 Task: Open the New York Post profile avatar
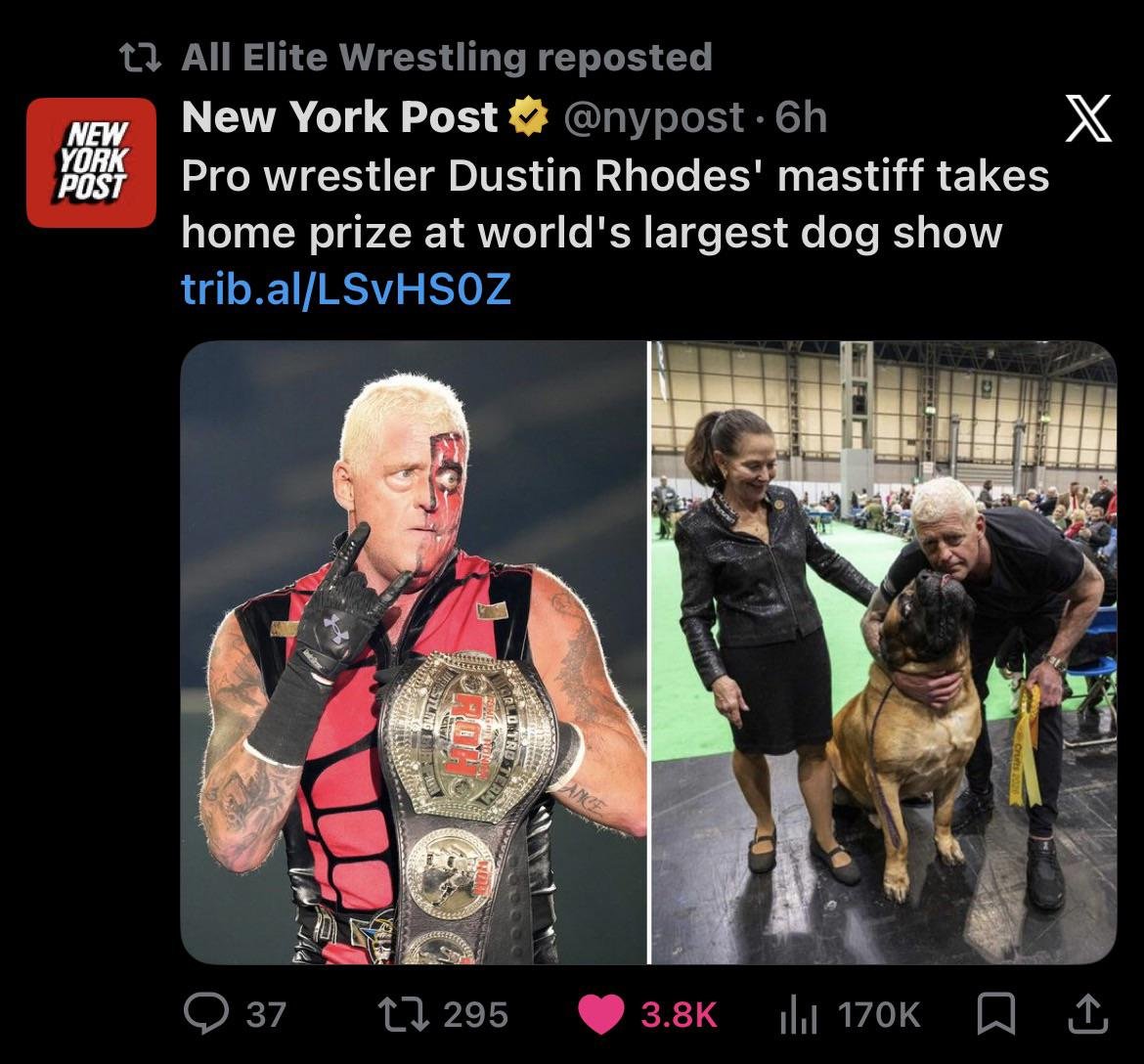coord(91,162)
